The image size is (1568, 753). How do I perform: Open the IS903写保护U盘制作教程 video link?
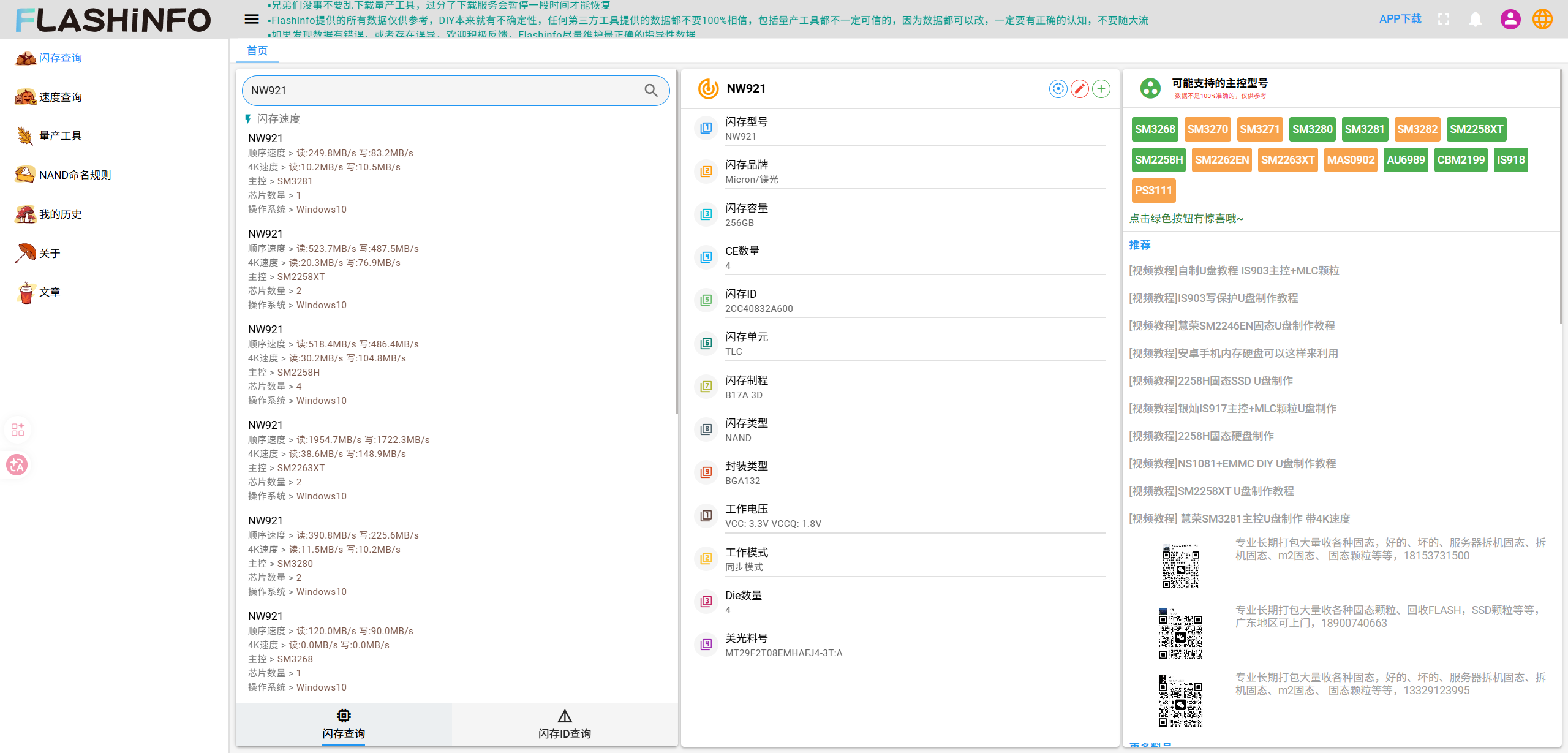pos(1213,298)
